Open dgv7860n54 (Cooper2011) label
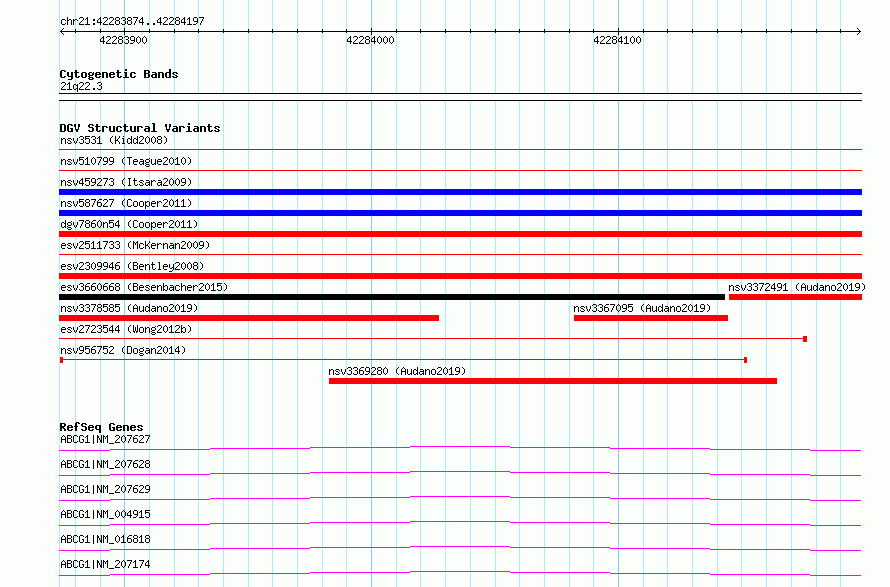Screen dimensions: 890x587 click(129, 224)
